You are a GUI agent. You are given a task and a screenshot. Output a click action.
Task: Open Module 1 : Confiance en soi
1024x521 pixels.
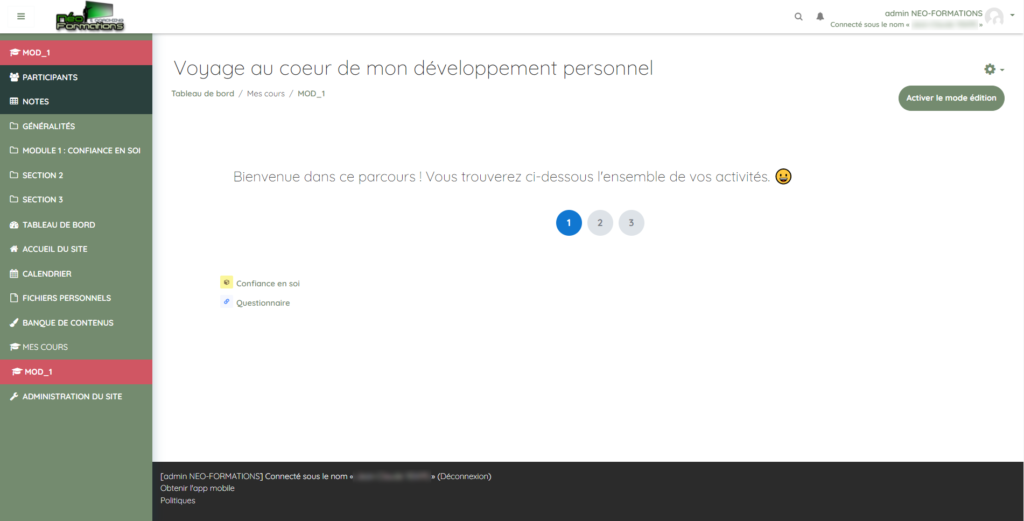pos(76,151)
